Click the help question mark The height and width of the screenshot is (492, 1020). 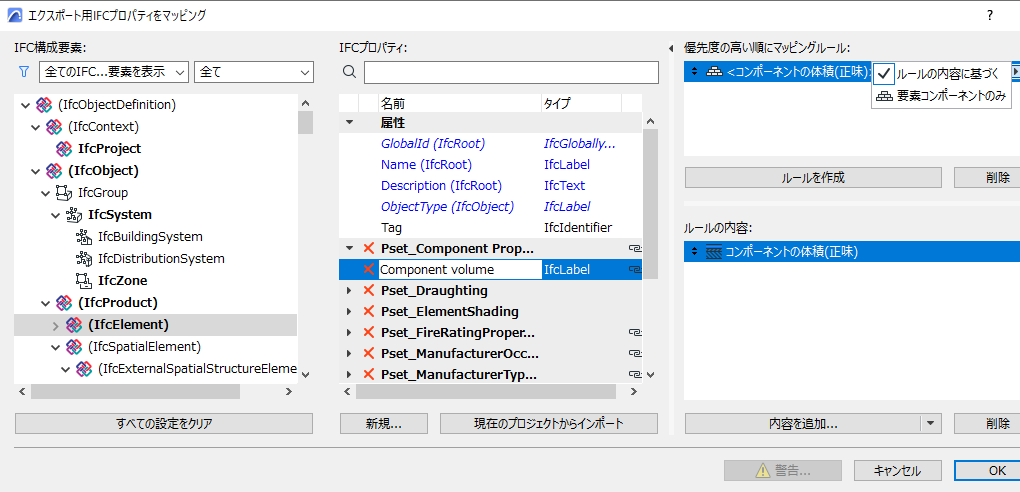[990, 16]
